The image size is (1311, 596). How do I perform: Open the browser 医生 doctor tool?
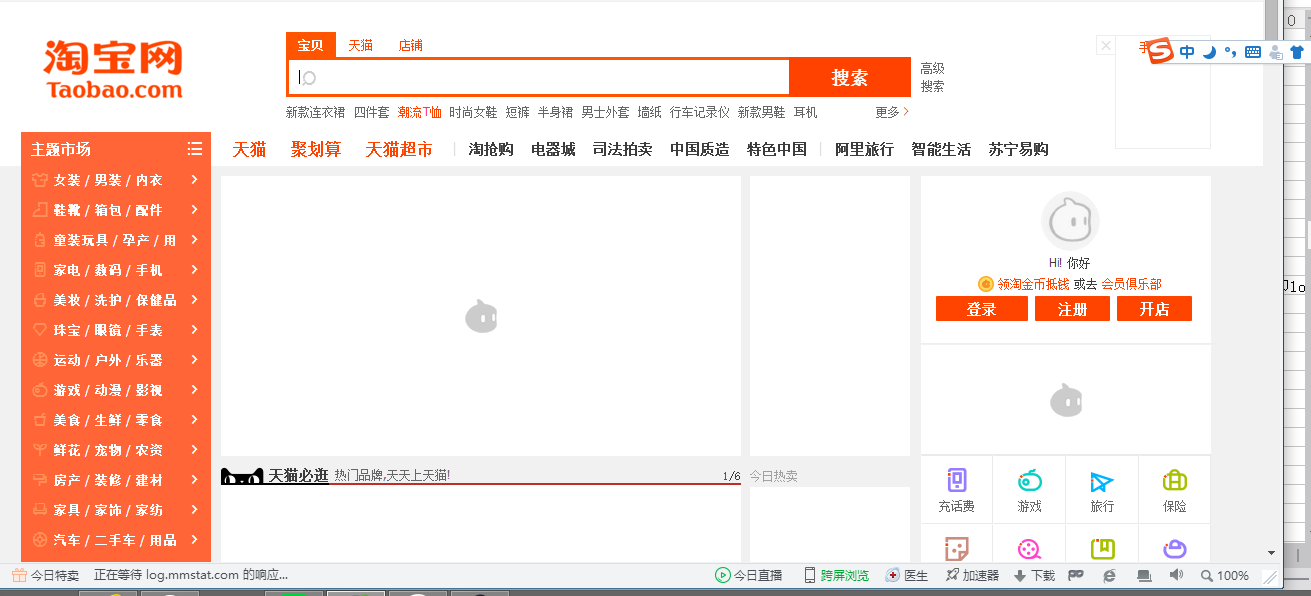(893, 575)
